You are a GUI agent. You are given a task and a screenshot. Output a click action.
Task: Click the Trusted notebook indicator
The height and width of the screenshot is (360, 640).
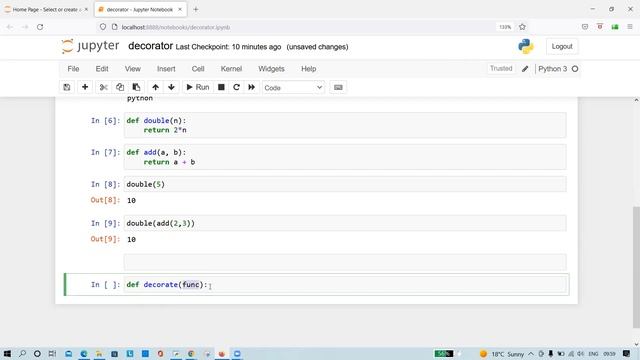click(501, 69)
